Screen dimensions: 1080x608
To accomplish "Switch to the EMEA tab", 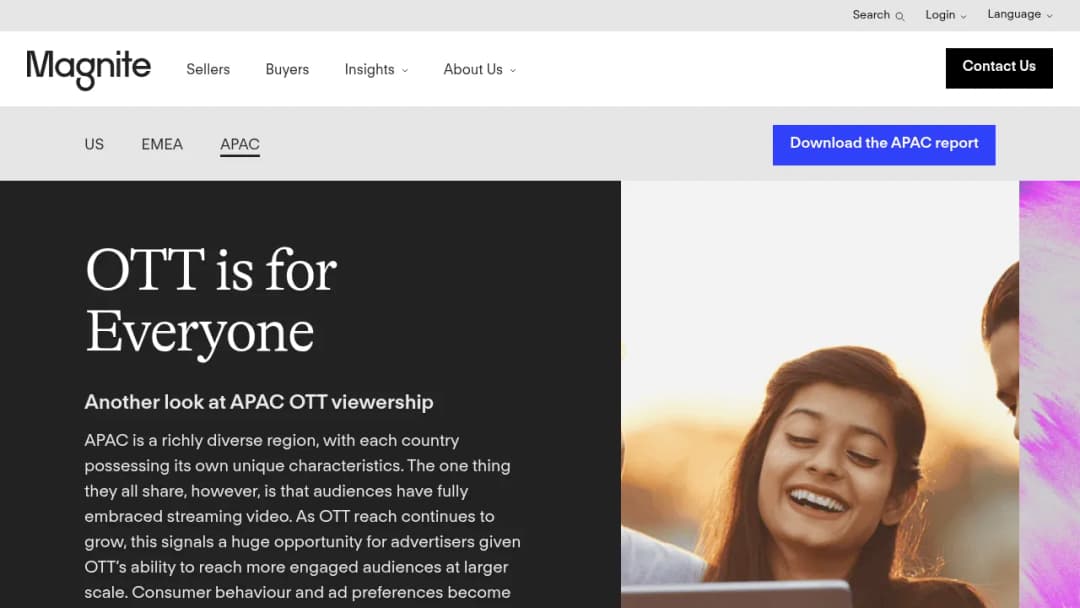I will click(162, 145).
